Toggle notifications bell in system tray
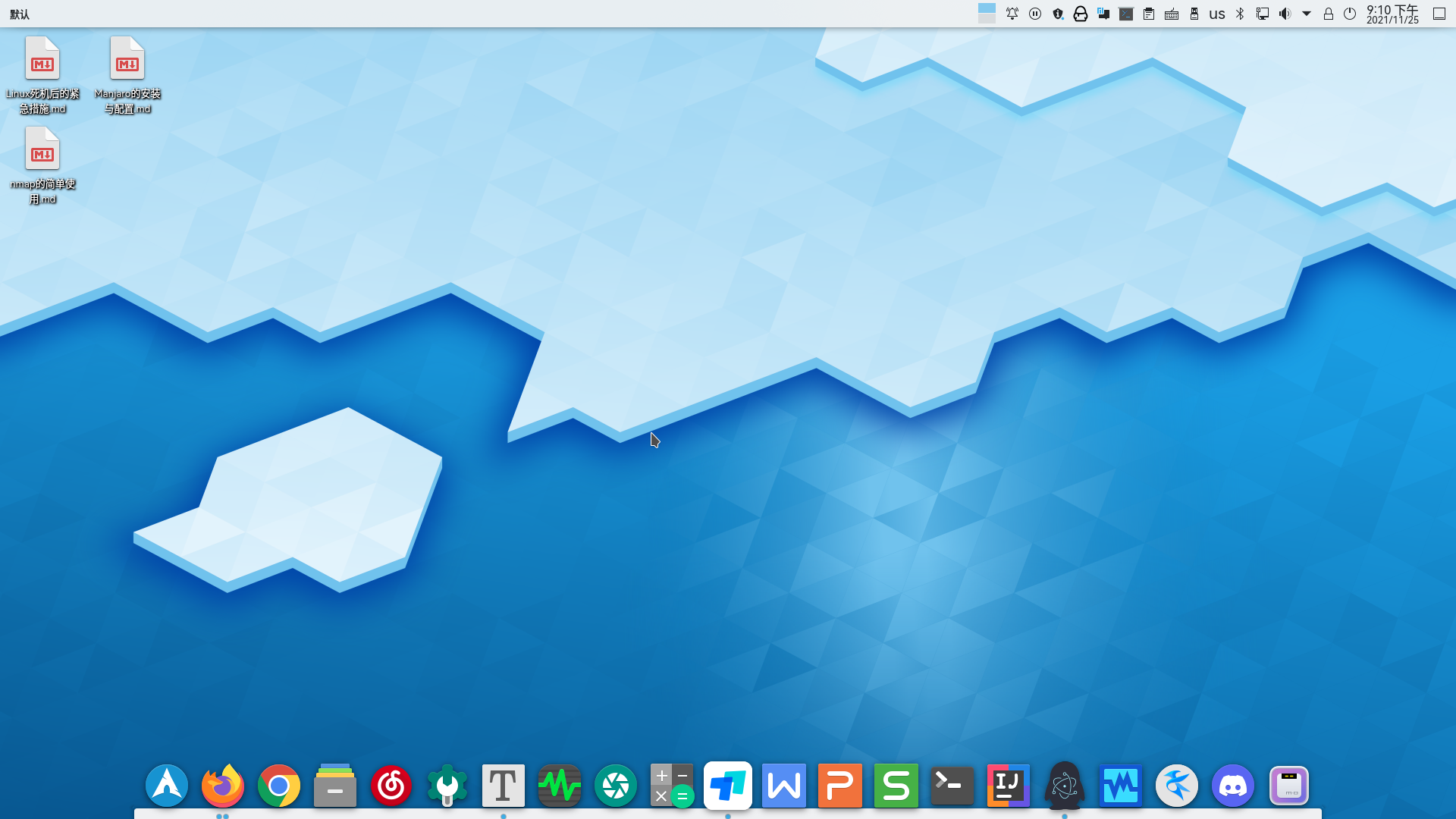 pos(1012,14)
